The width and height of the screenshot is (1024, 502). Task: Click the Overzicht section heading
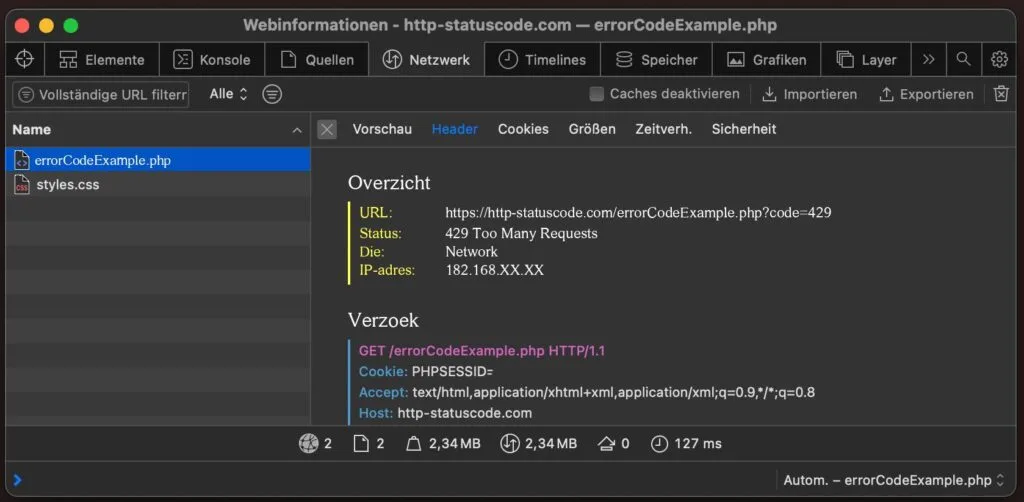389,183
